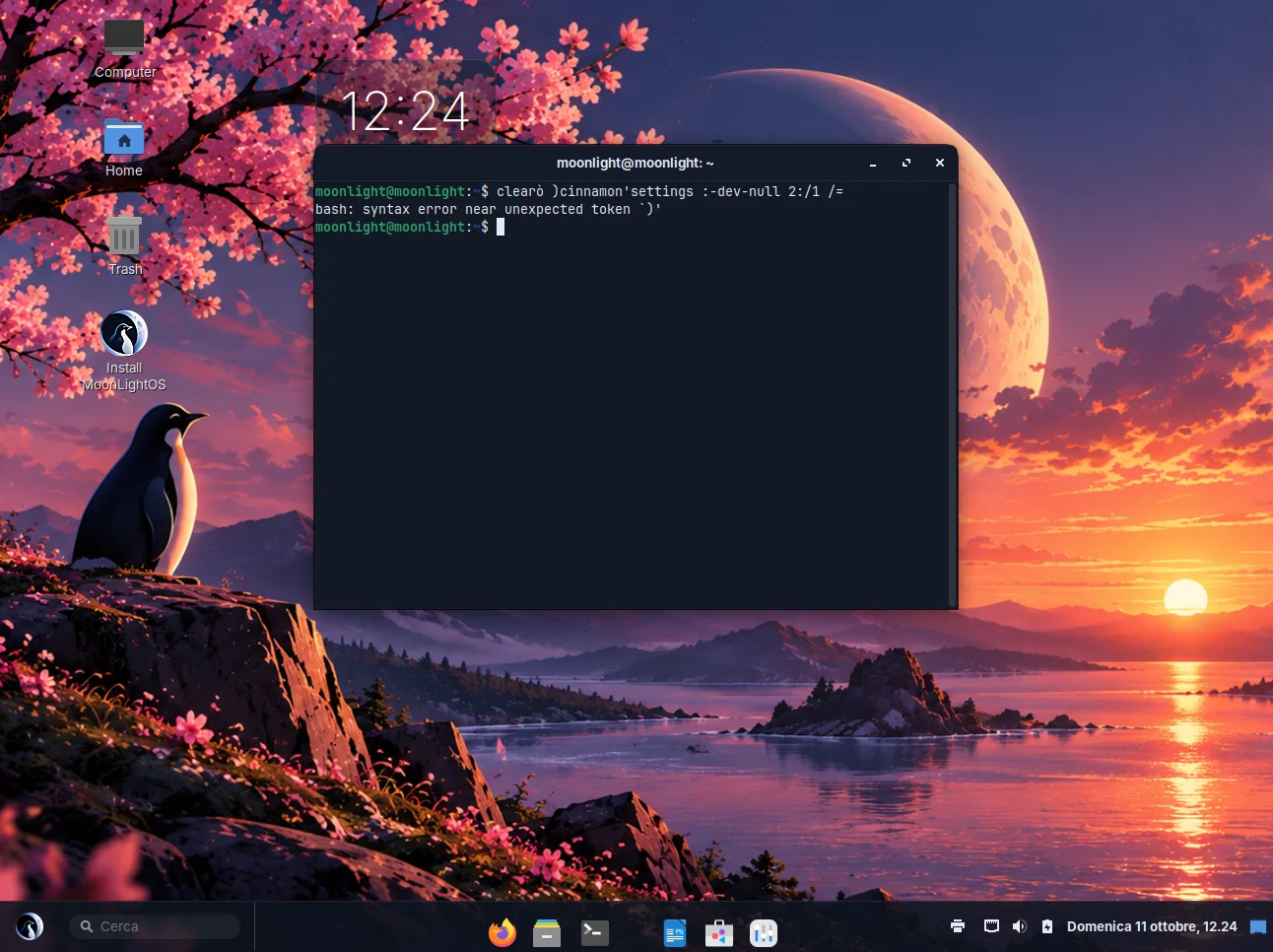Select the Trash desktop icon
The width and height of the screenshot is (1273, 952).
(x=125, y=246)
